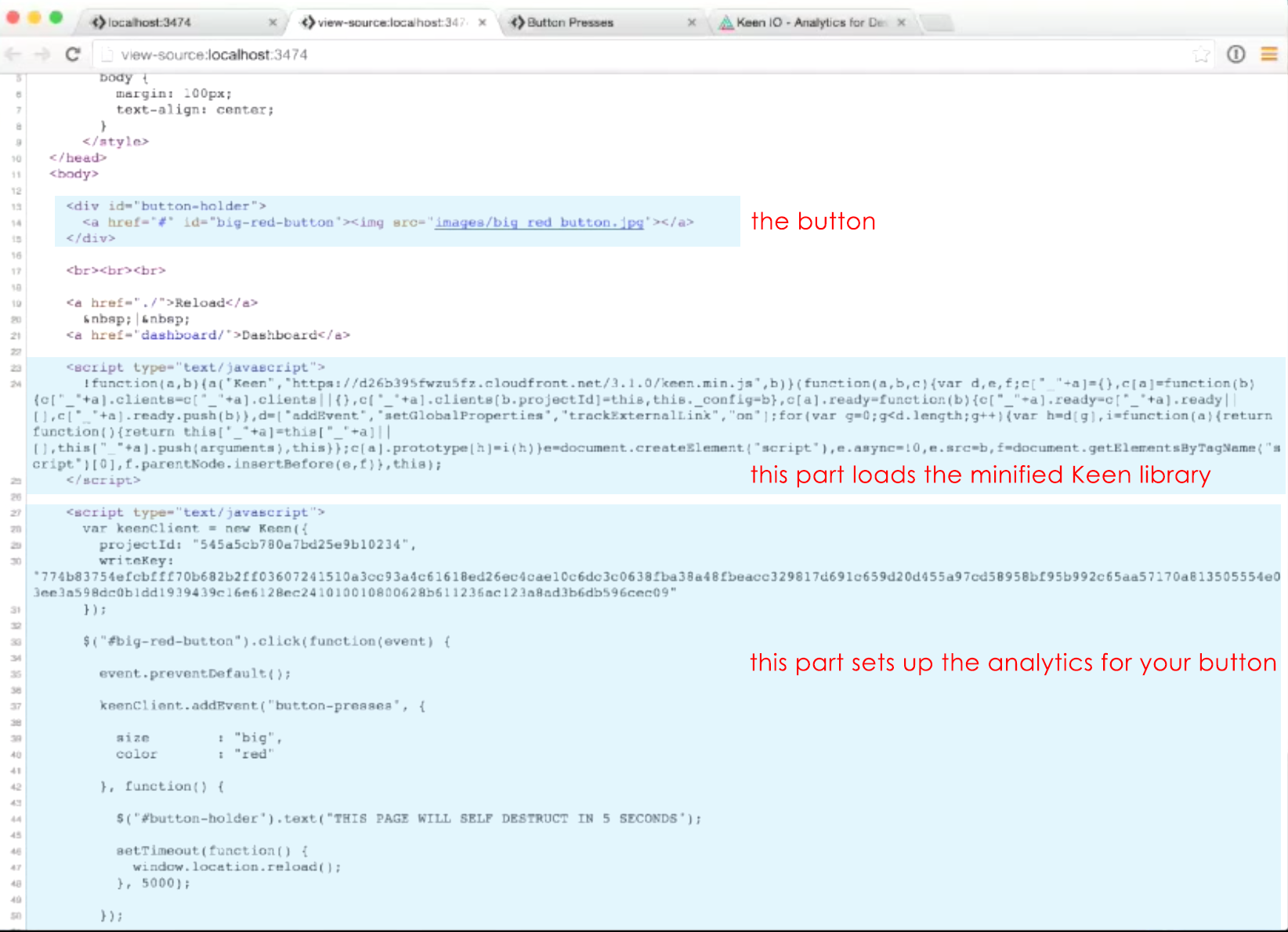This screenshot has width=1288, height=932.
Task: Click the projectId value "545a5cb780a7bd25e9b10234"
Action: coord(301,544)
